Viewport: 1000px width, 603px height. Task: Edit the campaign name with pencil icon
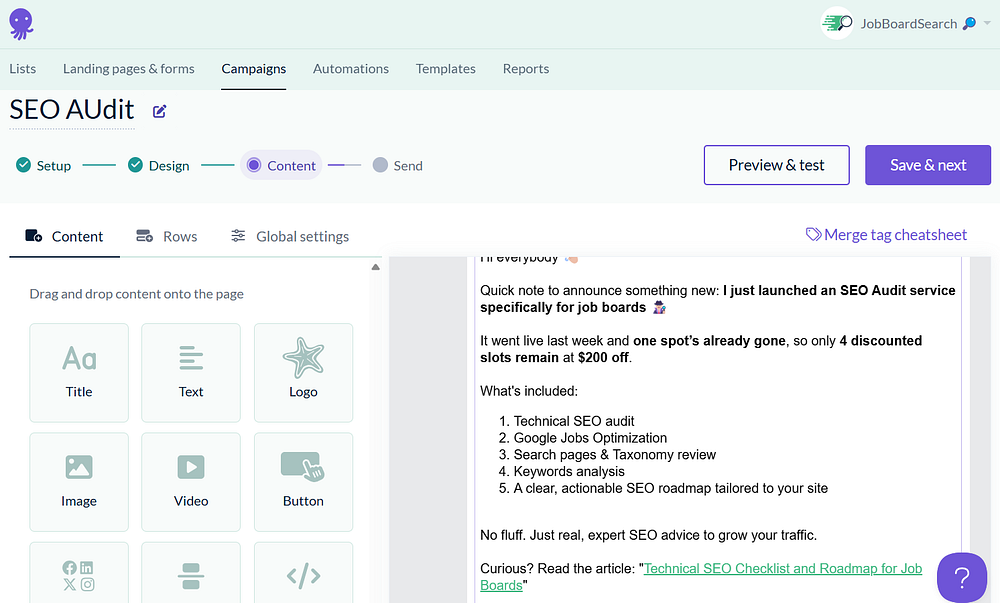pyautogui.click(x=160, y=111)
